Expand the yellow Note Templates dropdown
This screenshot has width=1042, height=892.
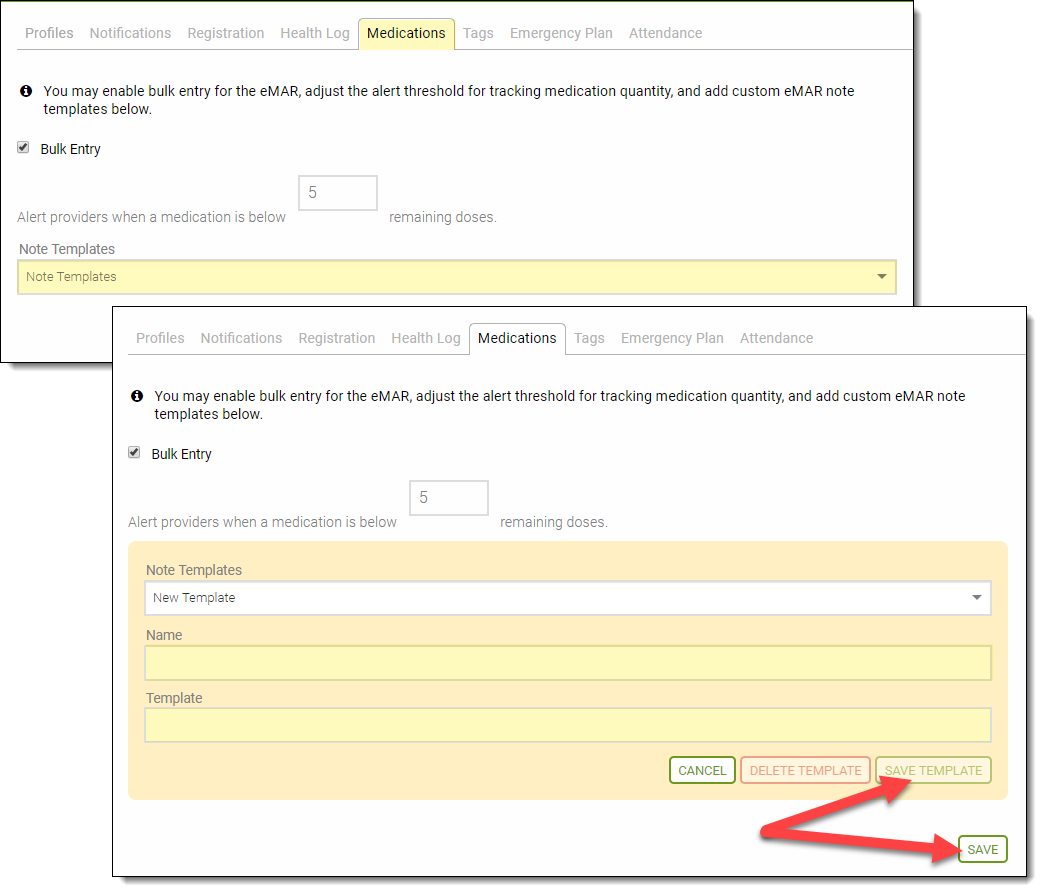point(456,277)
